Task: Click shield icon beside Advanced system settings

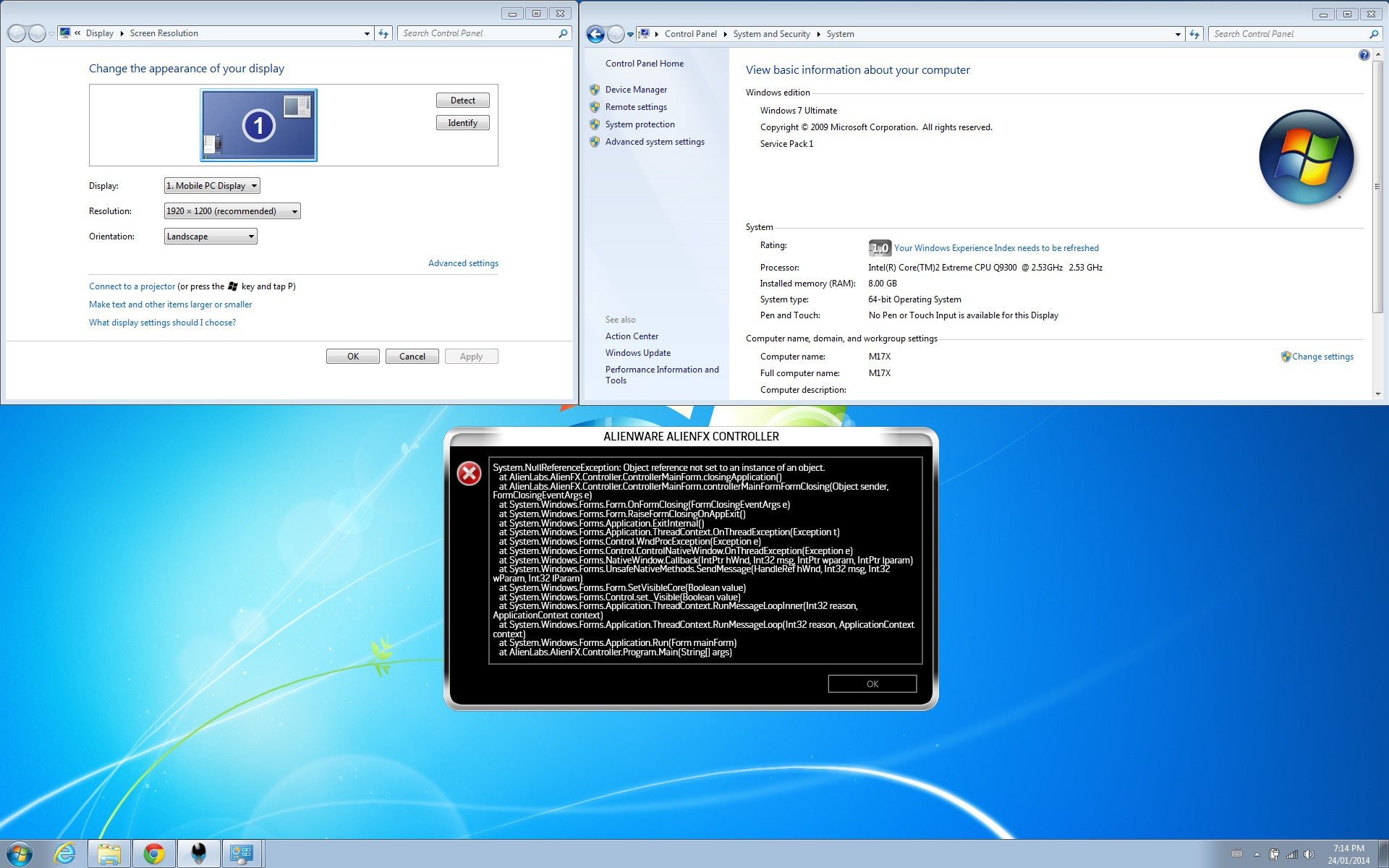Action: tap(595, 142)
